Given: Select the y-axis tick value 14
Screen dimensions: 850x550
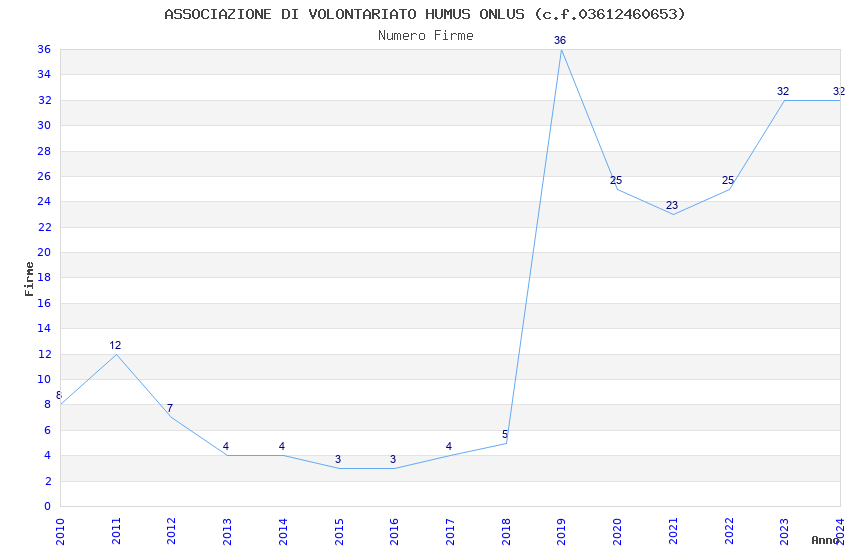Looking at the screenshot, I should pos(44,328).
